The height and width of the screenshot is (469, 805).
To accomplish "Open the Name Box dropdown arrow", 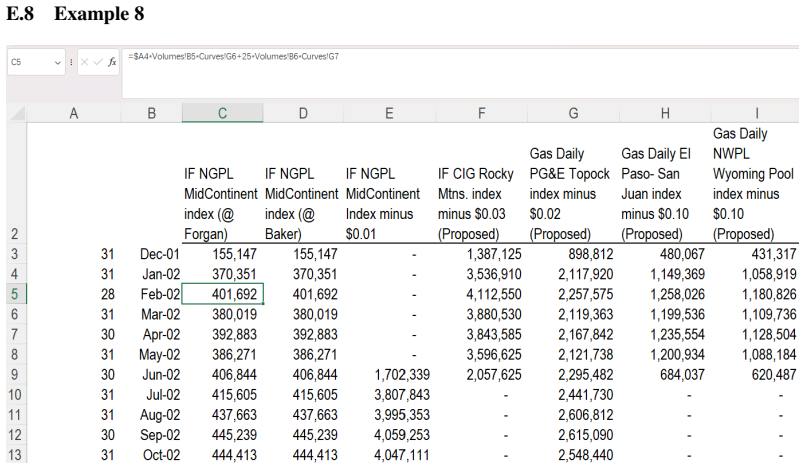I will click(x=58, y=63).
